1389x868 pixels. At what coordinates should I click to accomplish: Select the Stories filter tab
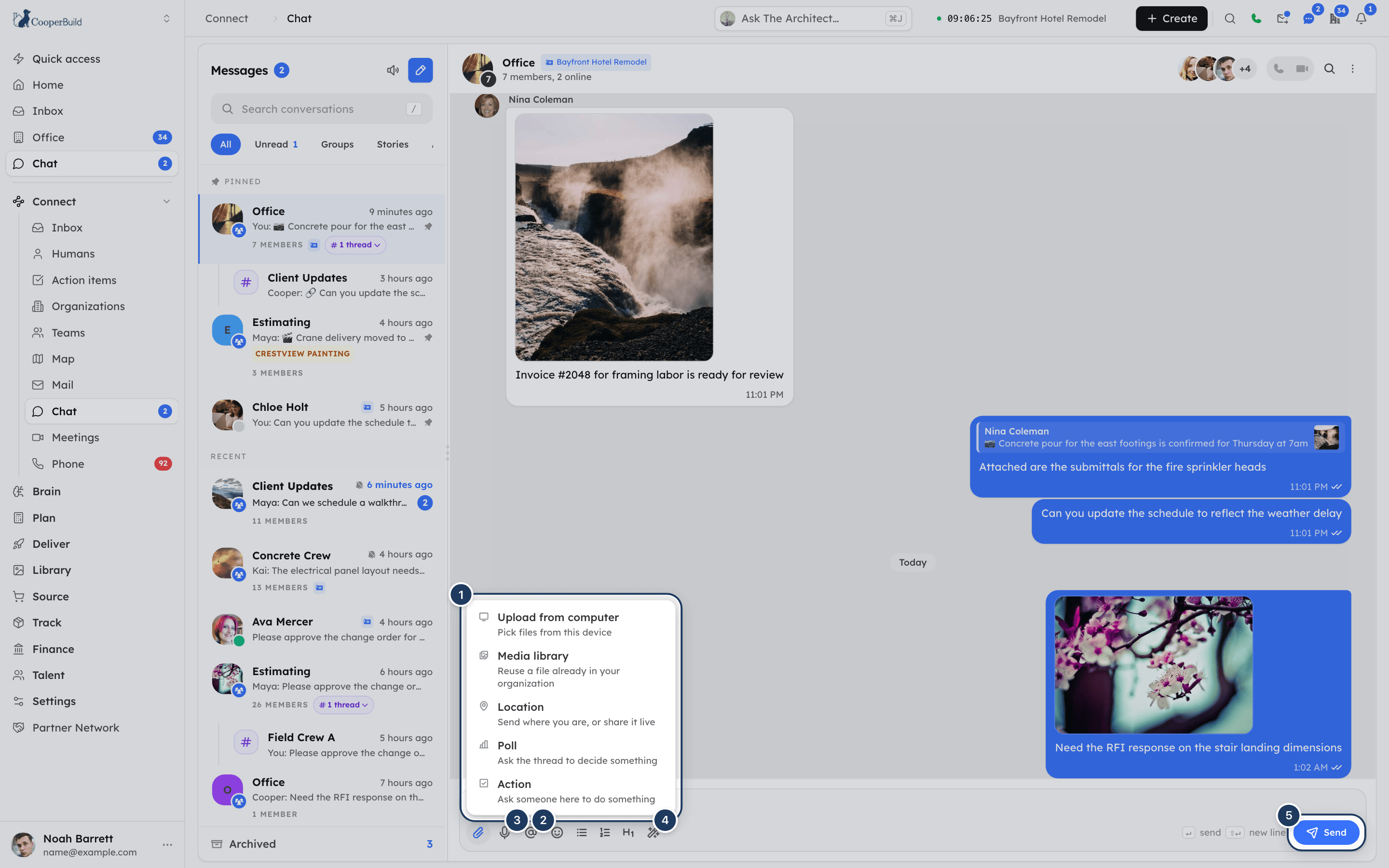[x=393, y=144]
